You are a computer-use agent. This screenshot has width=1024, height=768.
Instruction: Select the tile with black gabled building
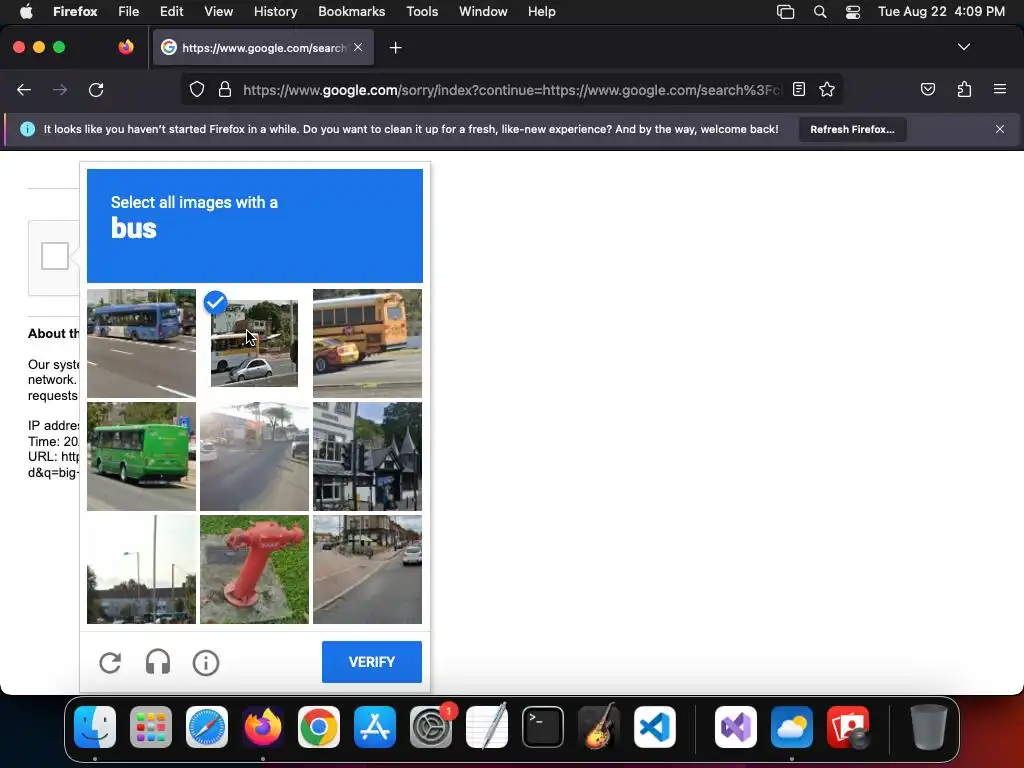tap(367, 456)
